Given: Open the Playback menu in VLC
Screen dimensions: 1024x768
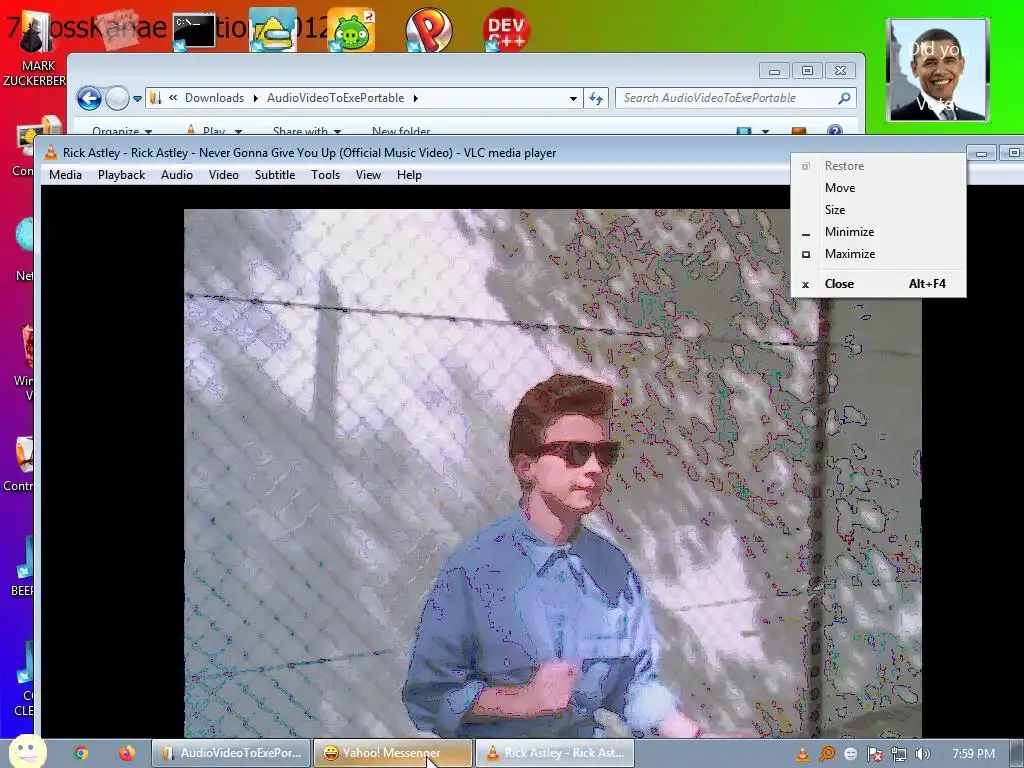Looking at the screenshot, I should tap(121, 175).
